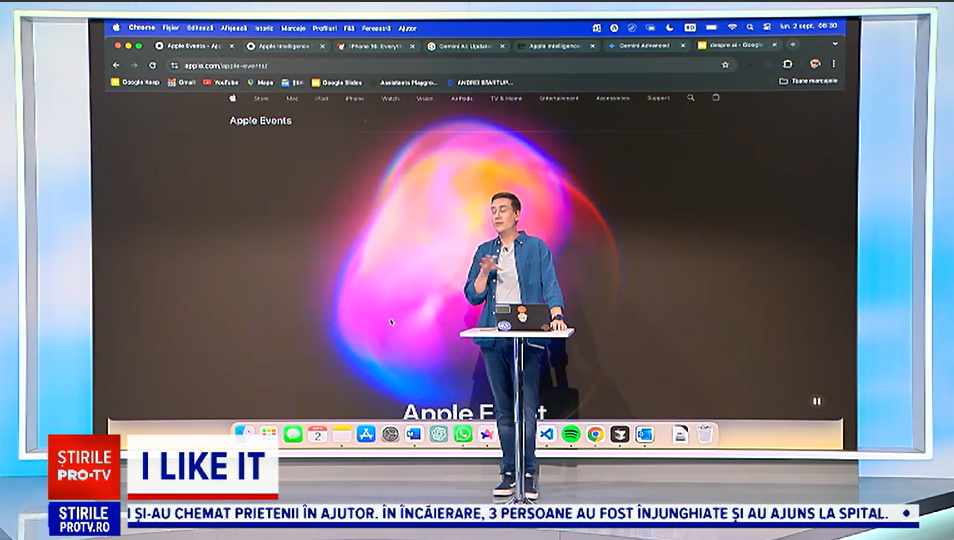Close the Gemini Advanced tab
This screenshot has height=540, width=954.
[x=683, y=45]
